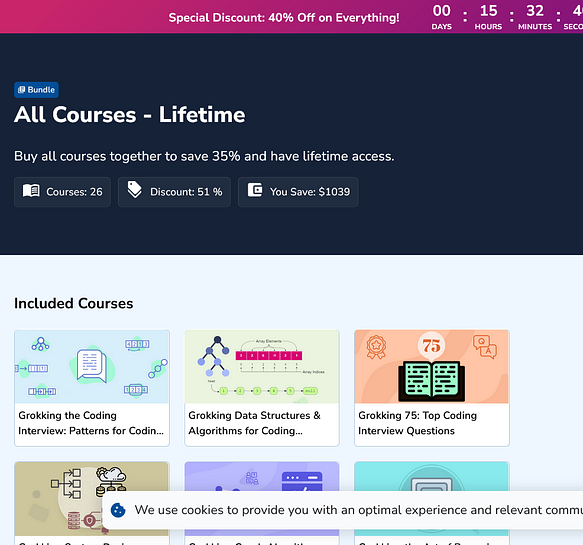Open Grokking 75 course thumbnail image
Image resolution: width=583 pixels, height=545 pixels.
point(432,367)
